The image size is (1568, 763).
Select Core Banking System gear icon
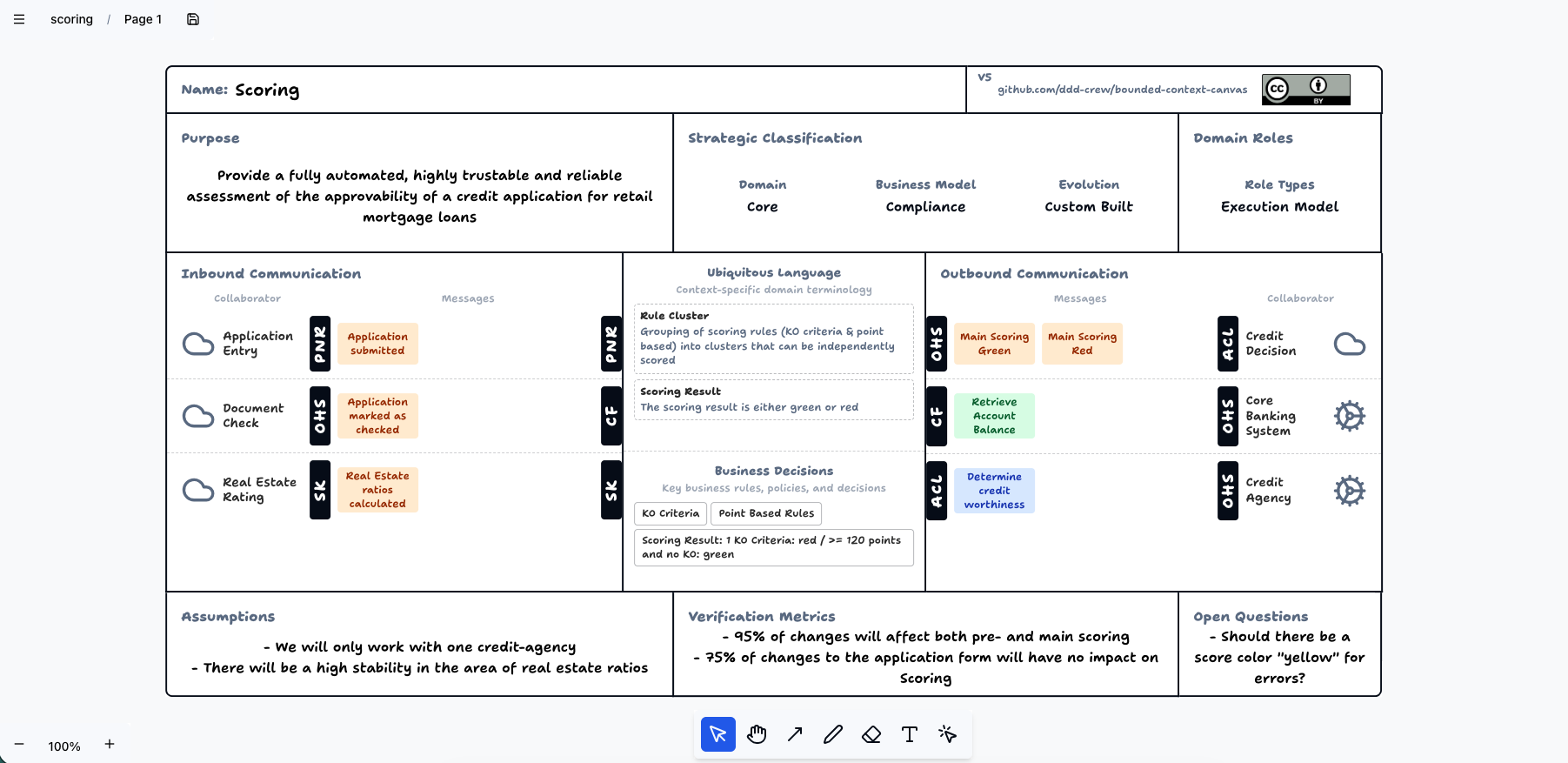(x=1350, y=416)
